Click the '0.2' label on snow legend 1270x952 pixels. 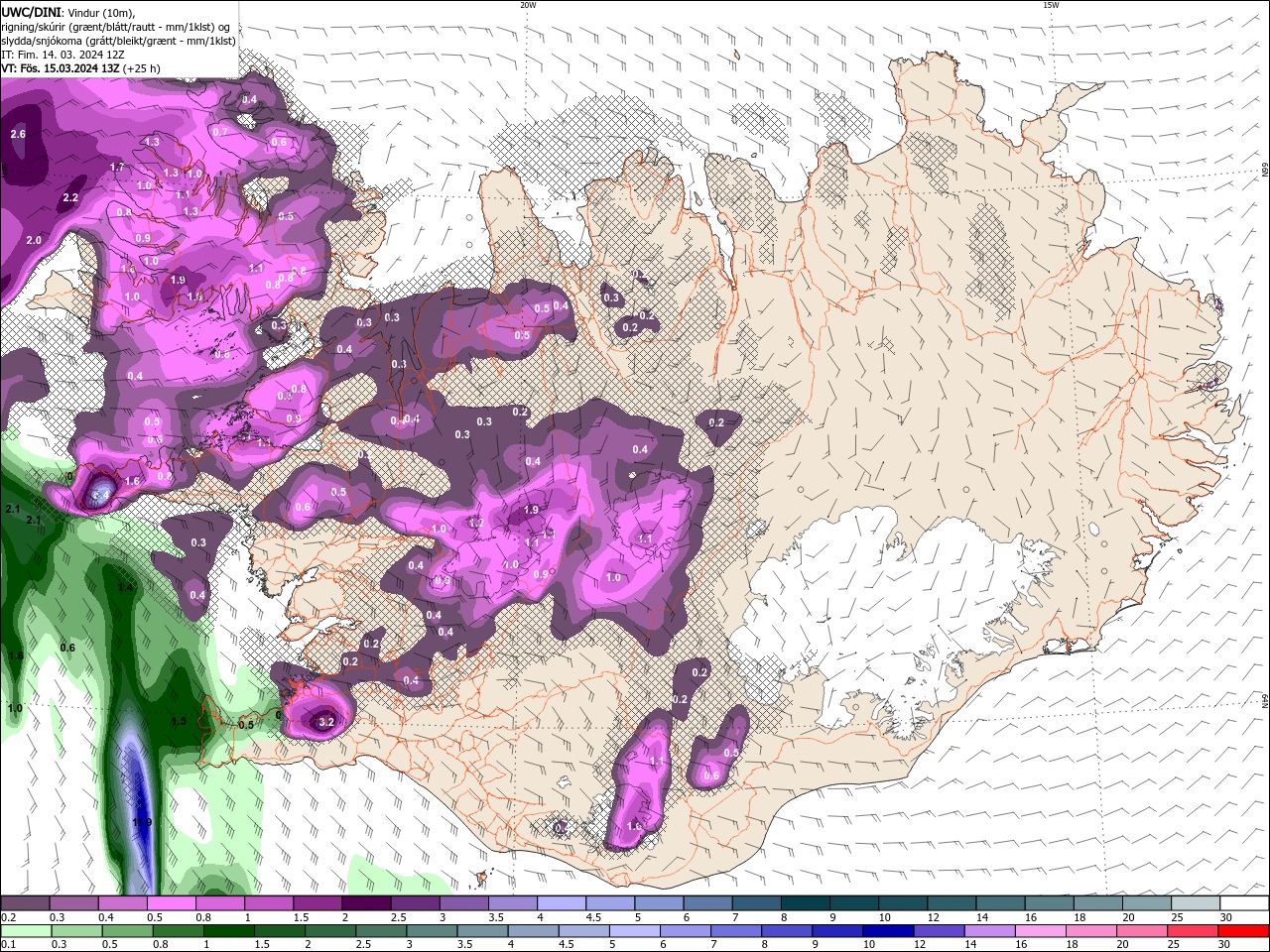[x=8, y=917]
